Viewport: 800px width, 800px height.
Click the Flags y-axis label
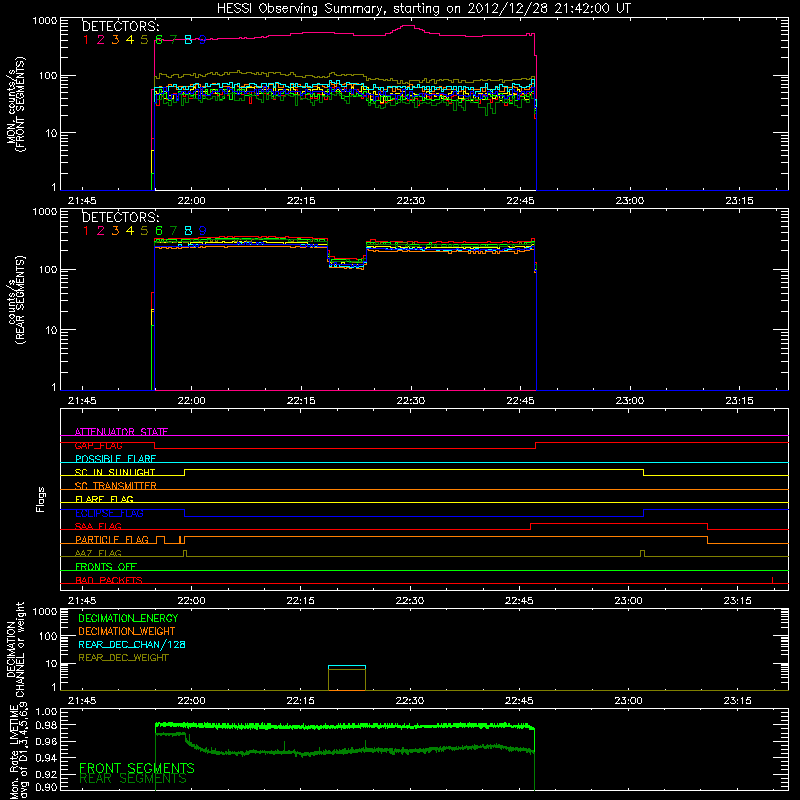(40, 499)
